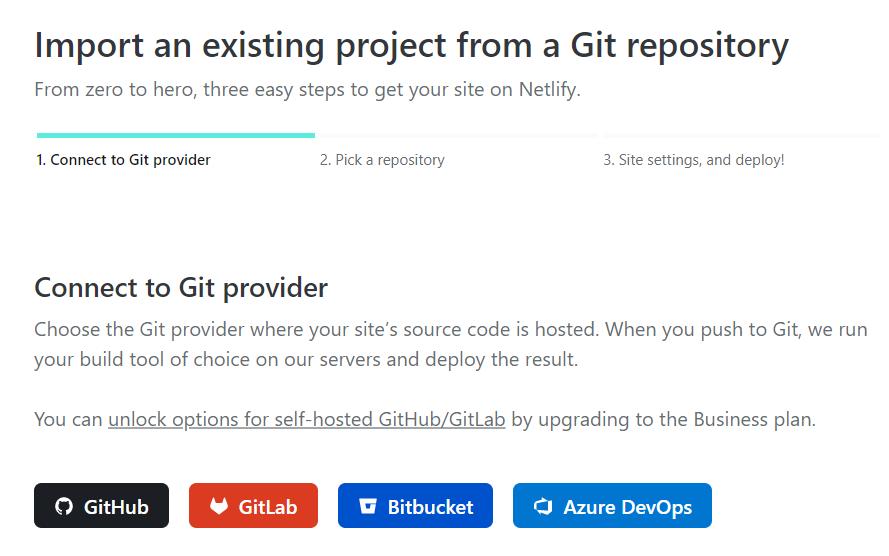This screenshot has width=889, height=556.
Task: Click the large Connect to Git provider heading
Action: click(181, 288)
